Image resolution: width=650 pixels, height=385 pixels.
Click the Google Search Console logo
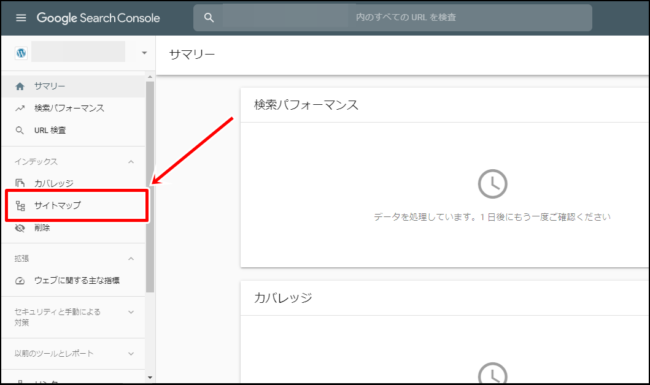tap(98, 18)
